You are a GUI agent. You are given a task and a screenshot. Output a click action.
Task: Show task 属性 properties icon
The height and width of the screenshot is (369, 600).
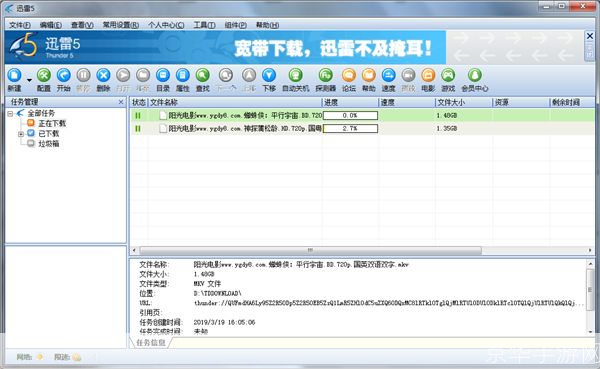pos(183,75)
